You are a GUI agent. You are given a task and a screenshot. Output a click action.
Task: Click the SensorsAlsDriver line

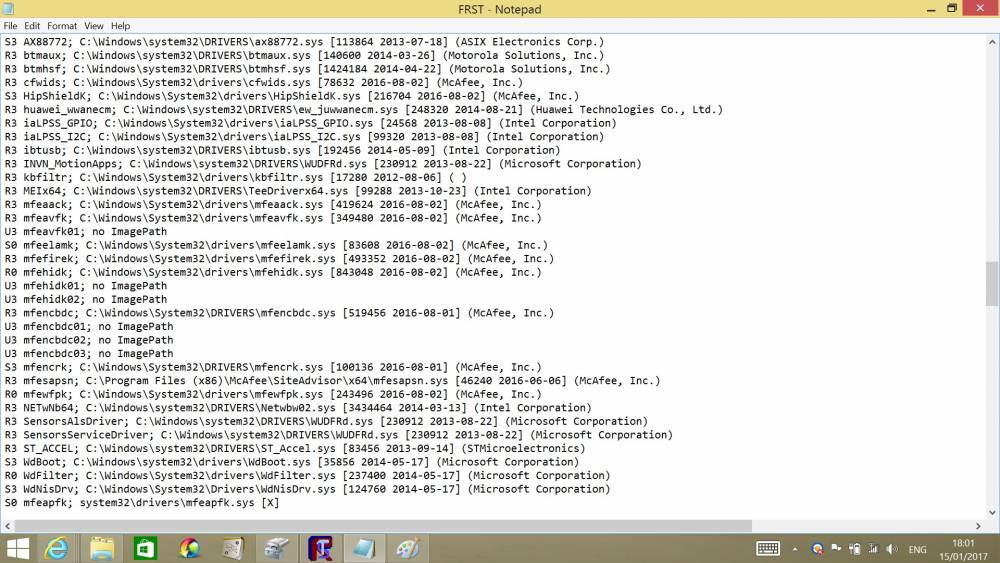[x=326, y=421]
